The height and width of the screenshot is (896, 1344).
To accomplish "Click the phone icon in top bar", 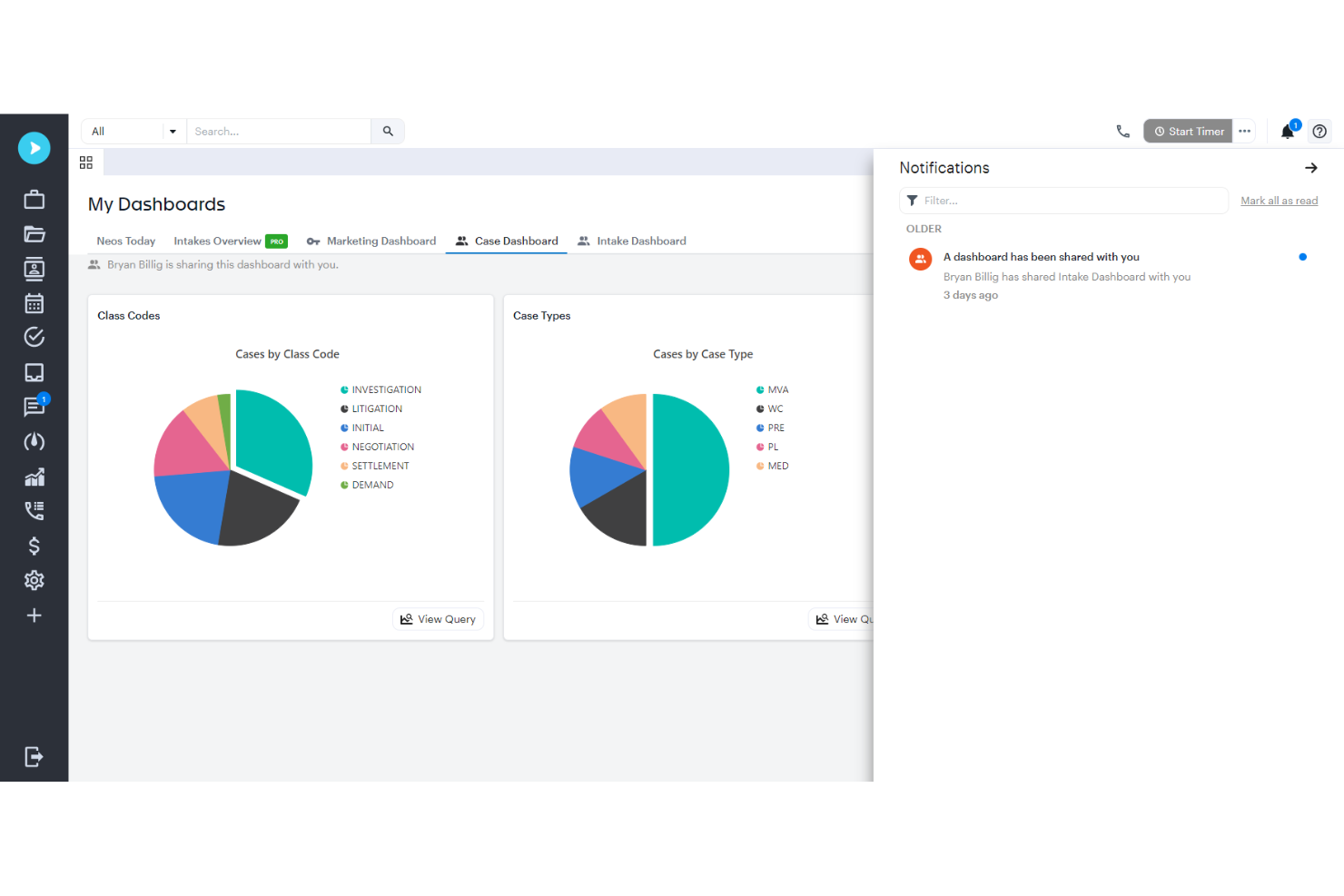I will (x=1123, y=132).
